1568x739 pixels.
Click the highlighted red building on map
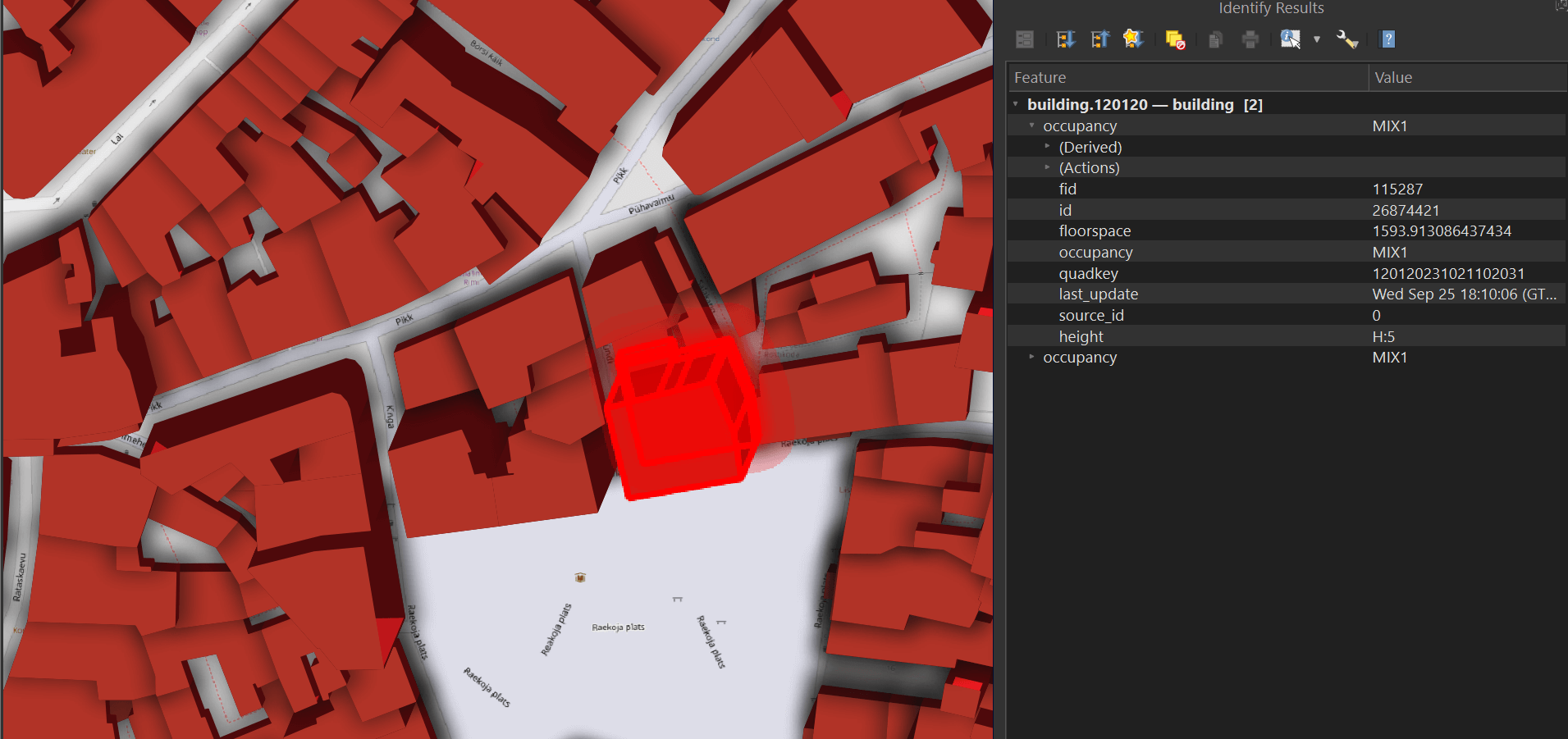pos(681,418)
